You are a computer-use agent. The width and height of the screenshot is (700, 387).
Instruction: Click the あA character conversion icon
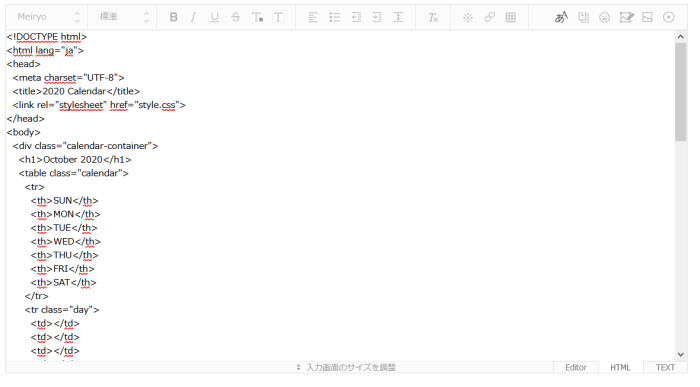tap(561, 17)
